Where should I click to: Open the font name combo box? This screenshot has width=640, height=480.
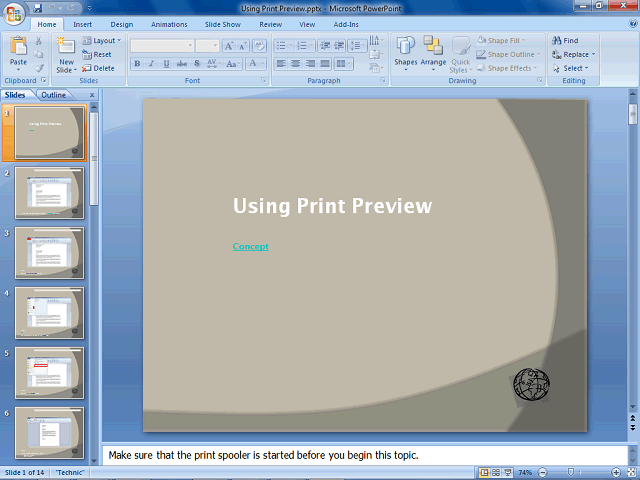(162, 46)
